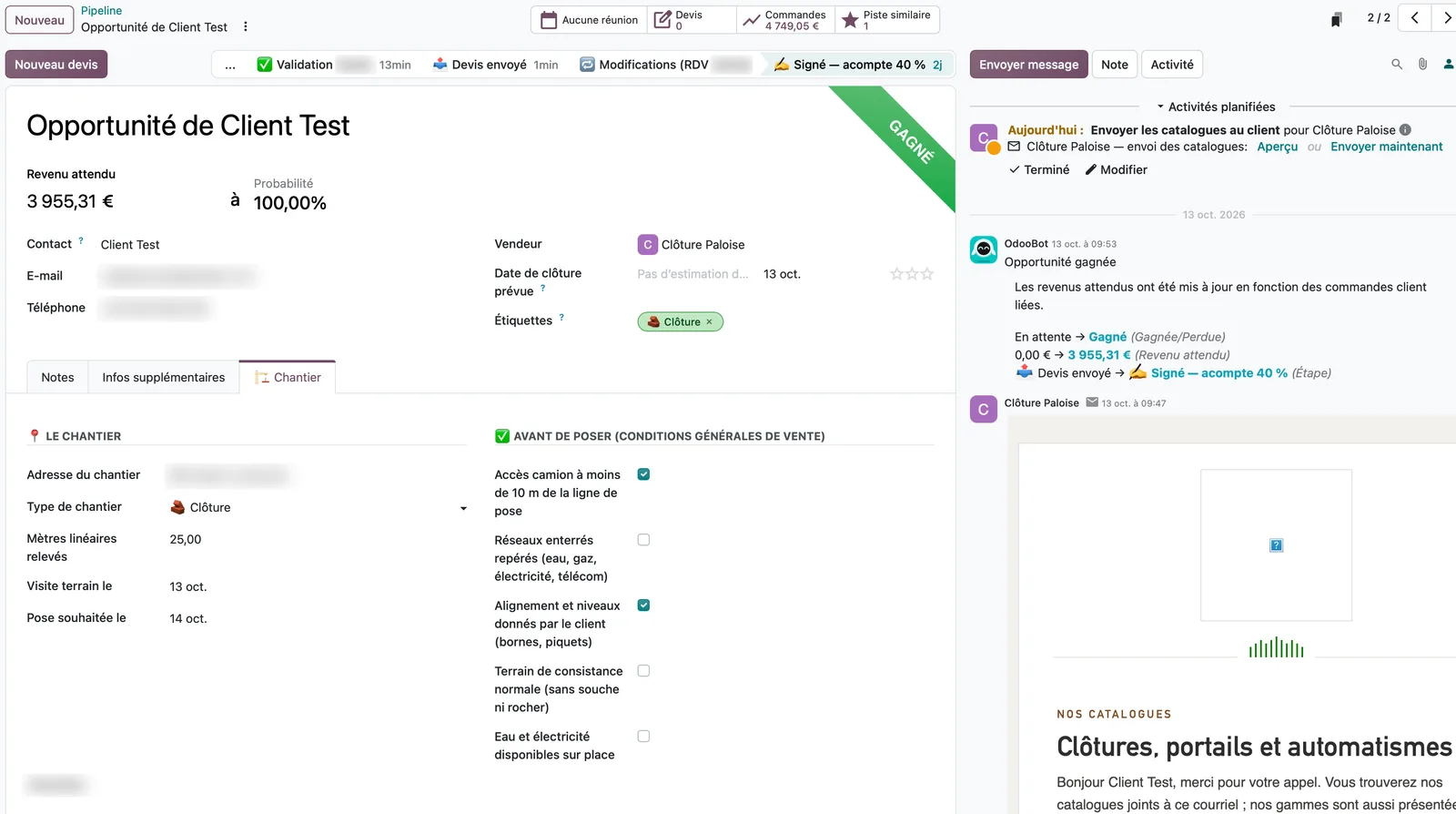This screenshot has width=1456, height=814.
Task: Click the Clôture Paloise avatar on planned activity
Action: click(x=984, y=138)
